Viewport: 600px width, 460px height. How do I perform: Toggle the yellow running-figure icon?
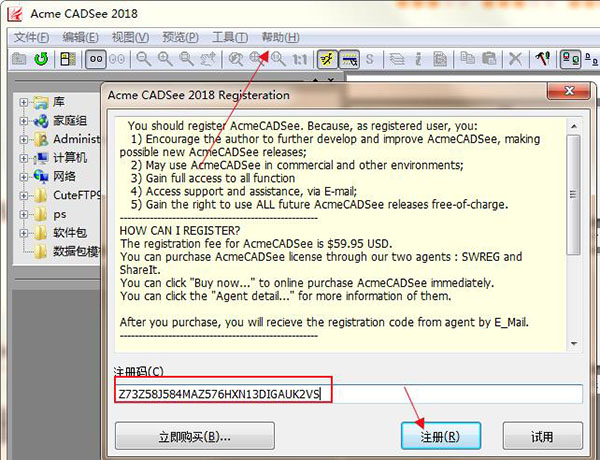327,59
